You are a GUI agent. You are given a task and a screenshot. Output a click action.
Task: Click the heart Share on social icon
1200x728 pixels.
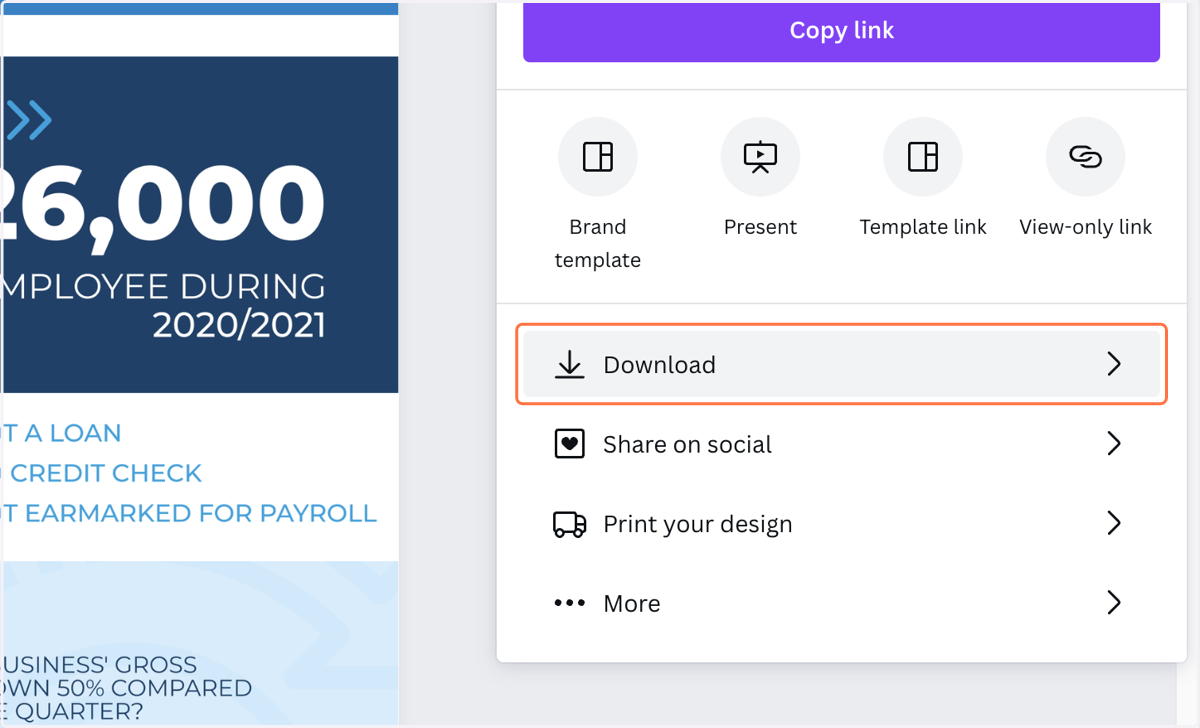pyautogui.click(x=569, y=444)
